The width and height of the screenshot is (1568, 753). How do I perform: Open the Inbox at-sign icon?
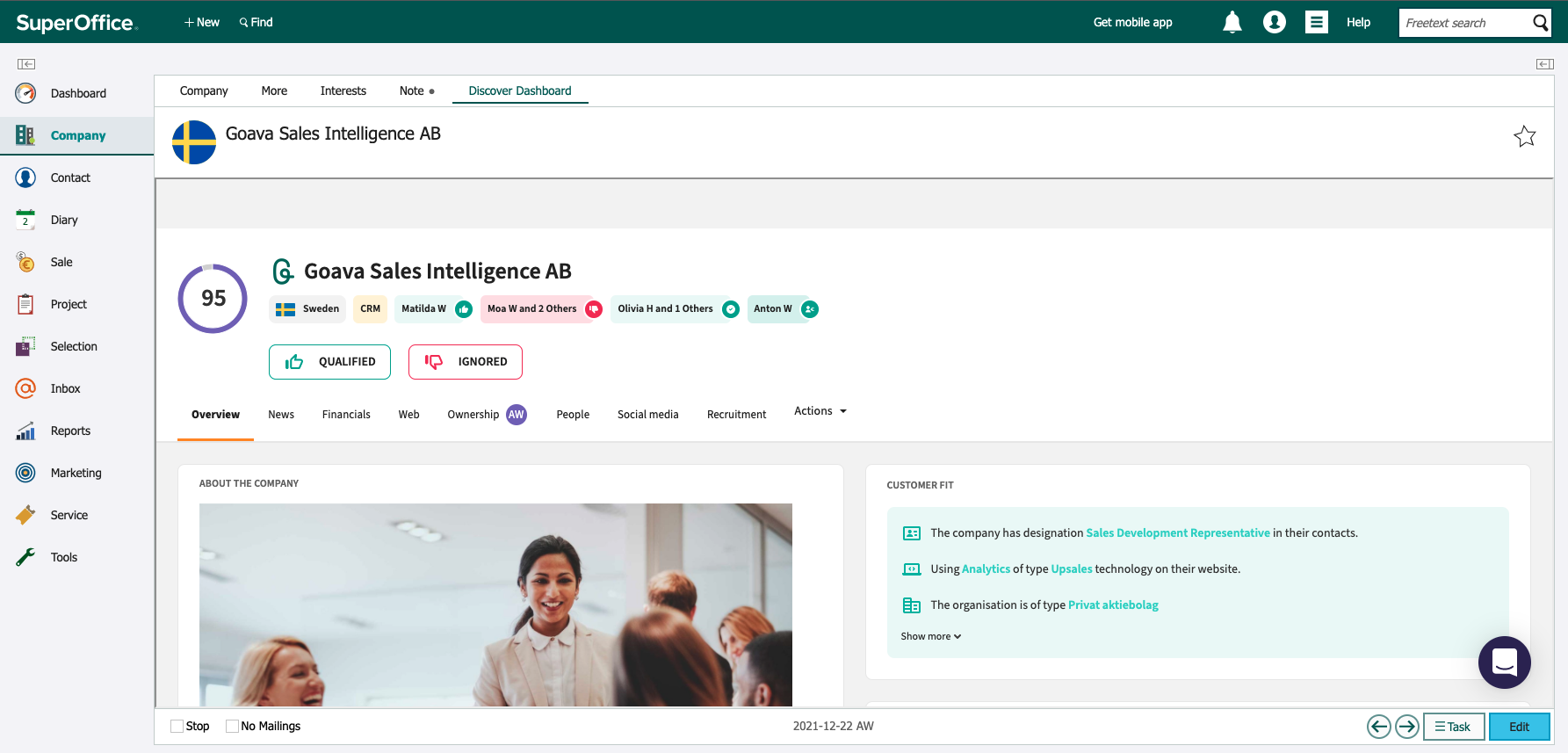point(25,388)
